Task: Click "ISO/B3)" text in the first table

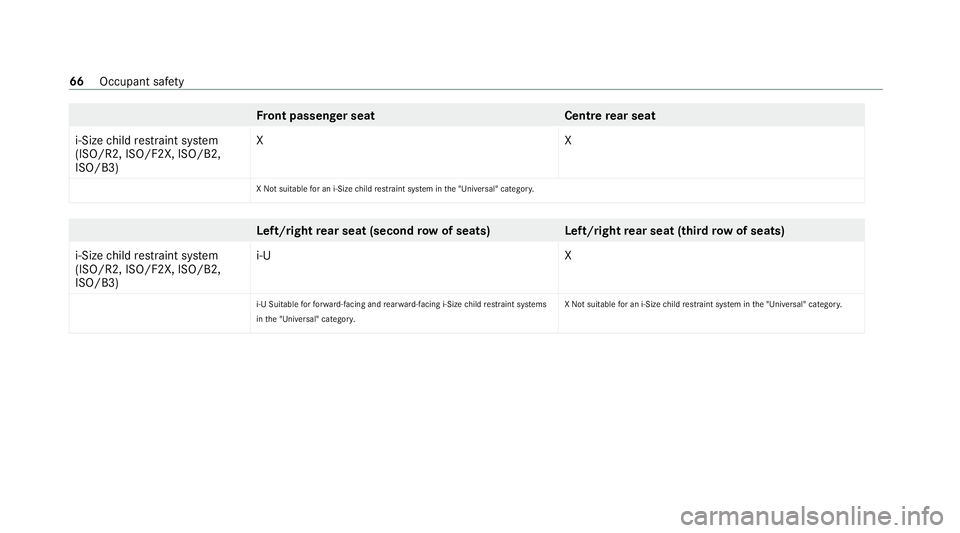Action: click(x=97, y=168)
